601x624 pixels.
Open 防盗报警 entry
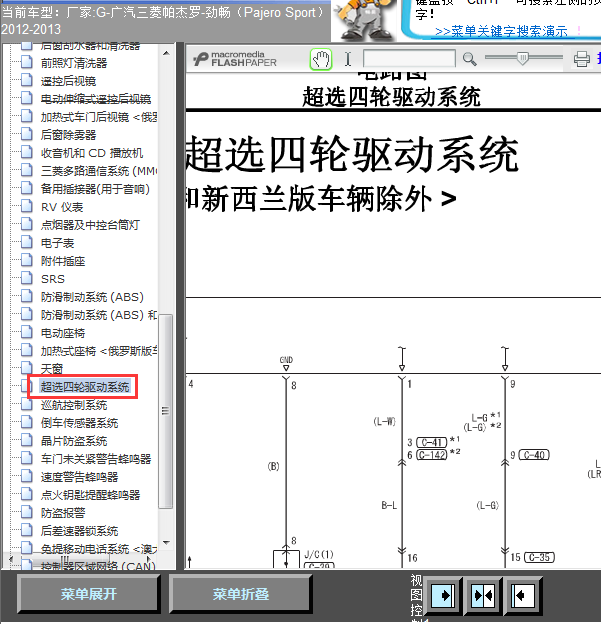click(x=63, y=513)
